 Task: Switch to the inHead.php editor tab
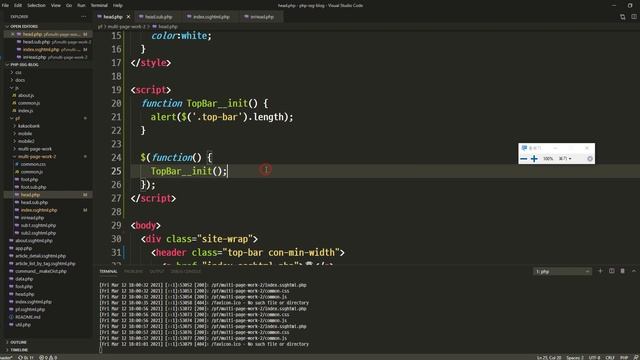click(x=262, y=17)
